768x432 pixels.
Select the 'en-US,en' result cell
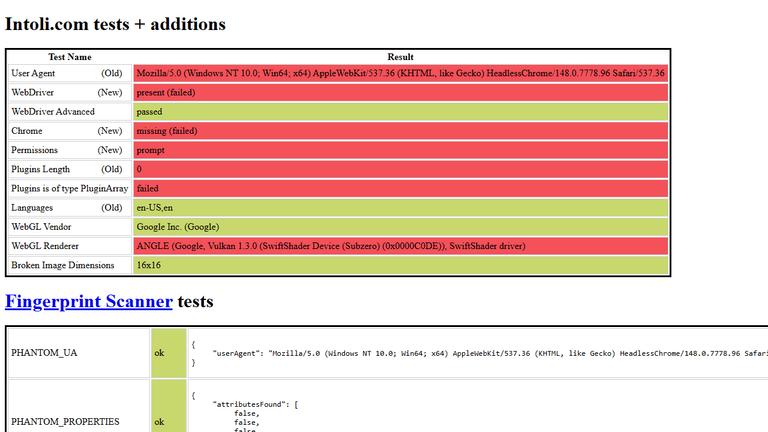pos(401,208)
